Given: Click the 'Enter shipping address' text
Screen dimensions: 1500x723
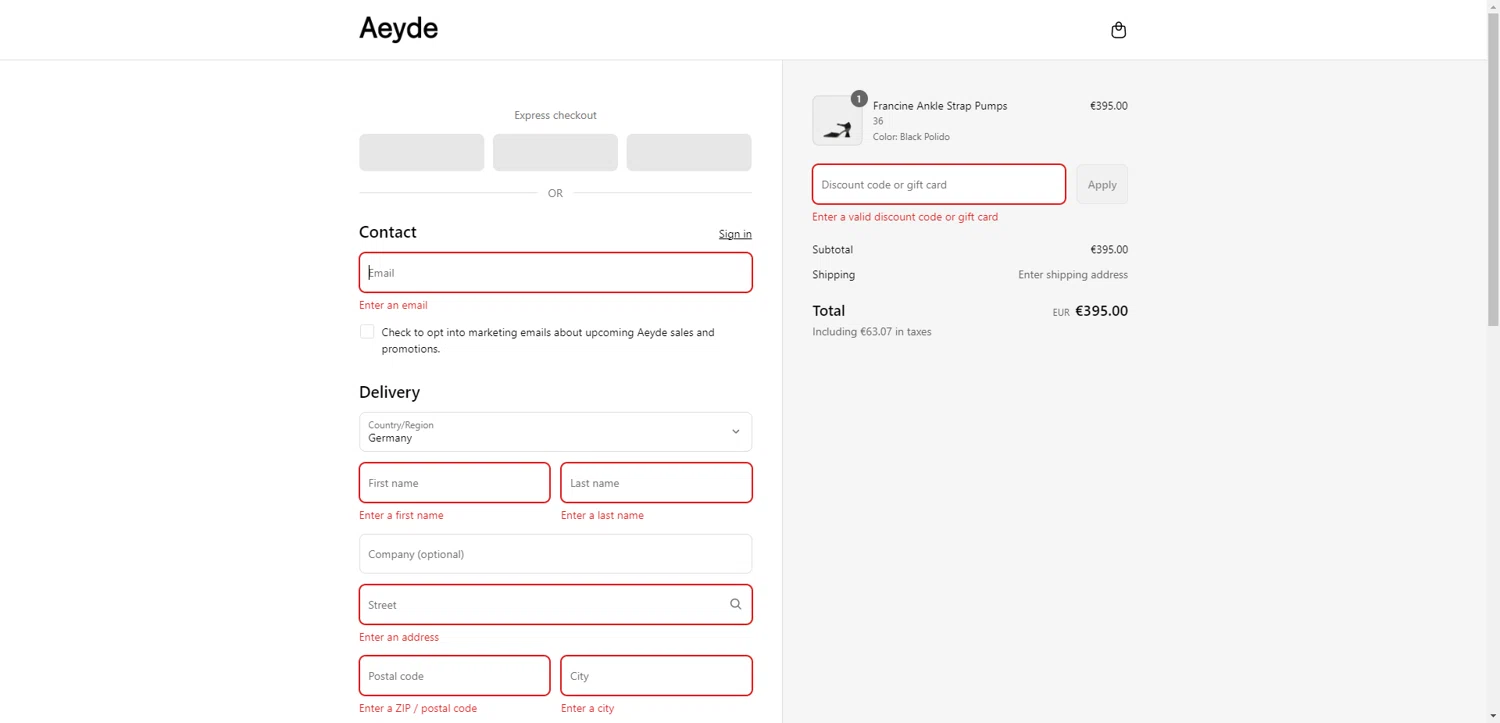Looking at the screenshot, I should pyautogui.click(x=1073, y=275).
